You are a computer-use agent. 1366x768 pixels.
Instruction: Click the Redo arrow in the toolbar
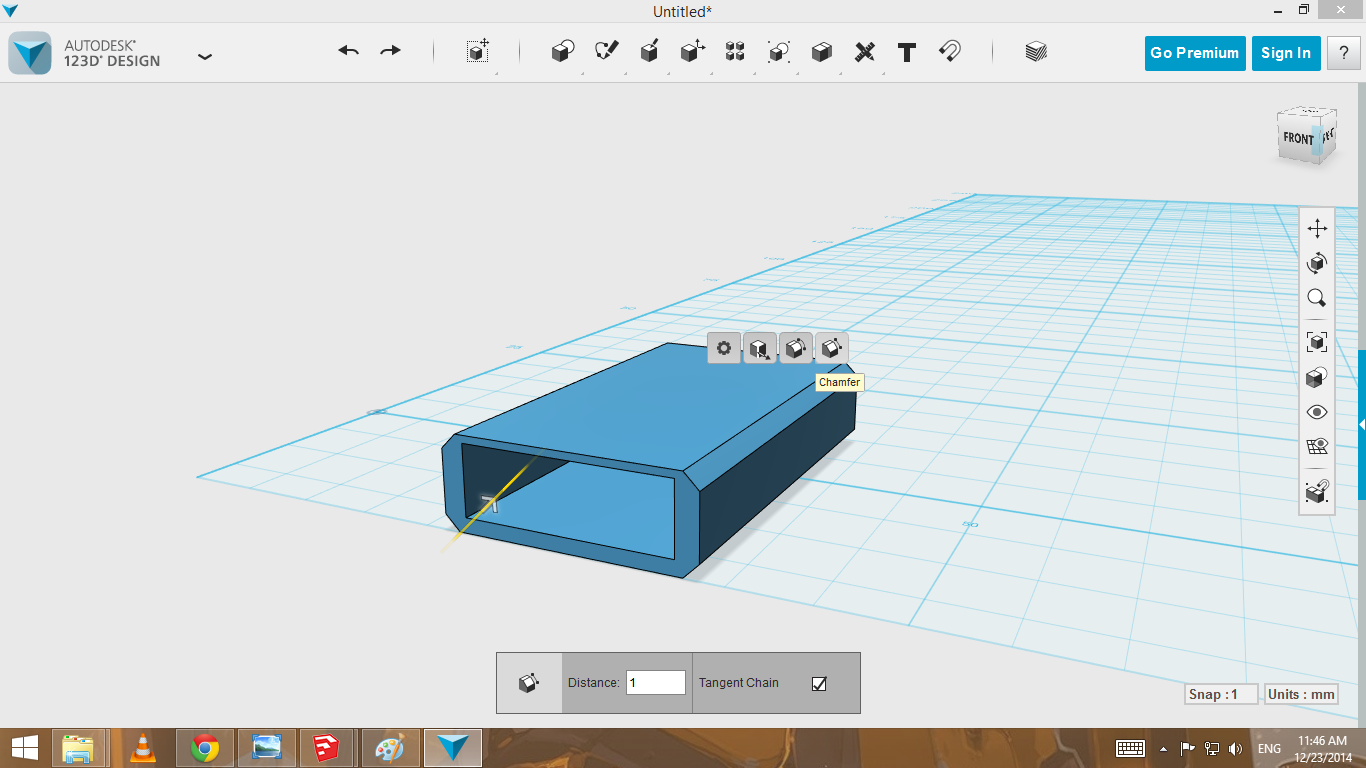pos(390,51)
